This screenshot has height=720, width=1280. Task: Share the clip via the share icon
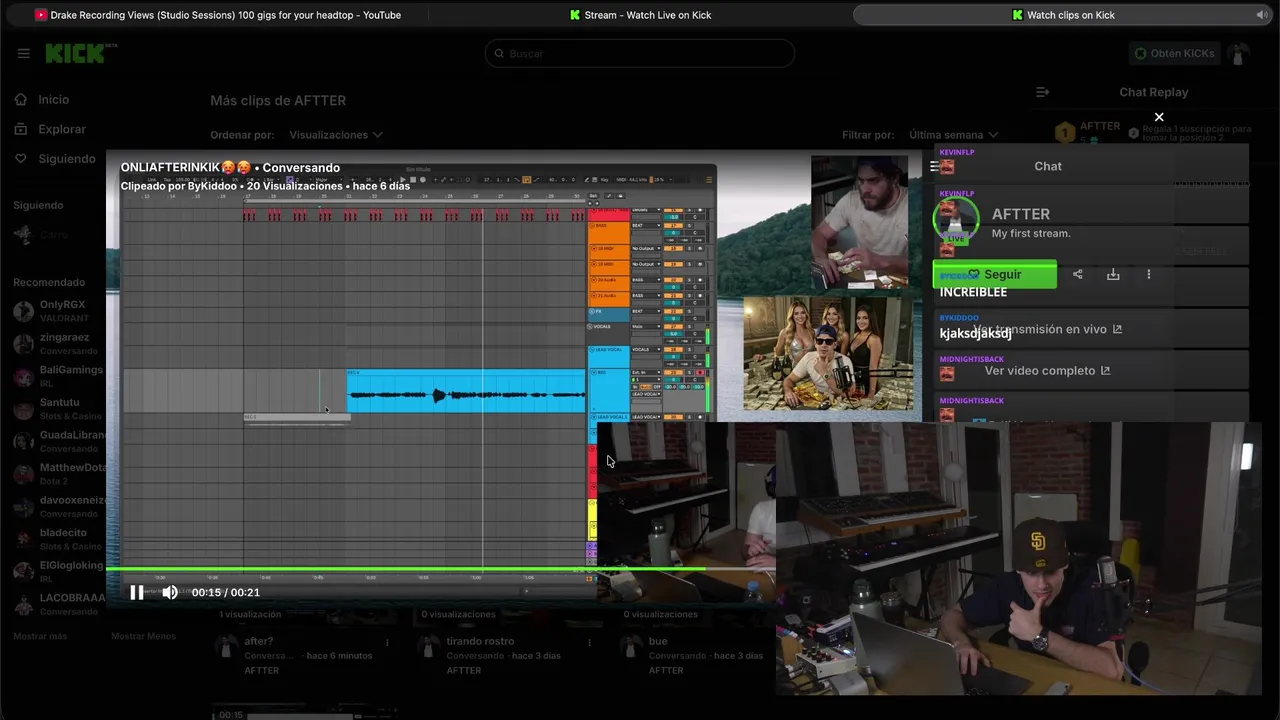1078,274
